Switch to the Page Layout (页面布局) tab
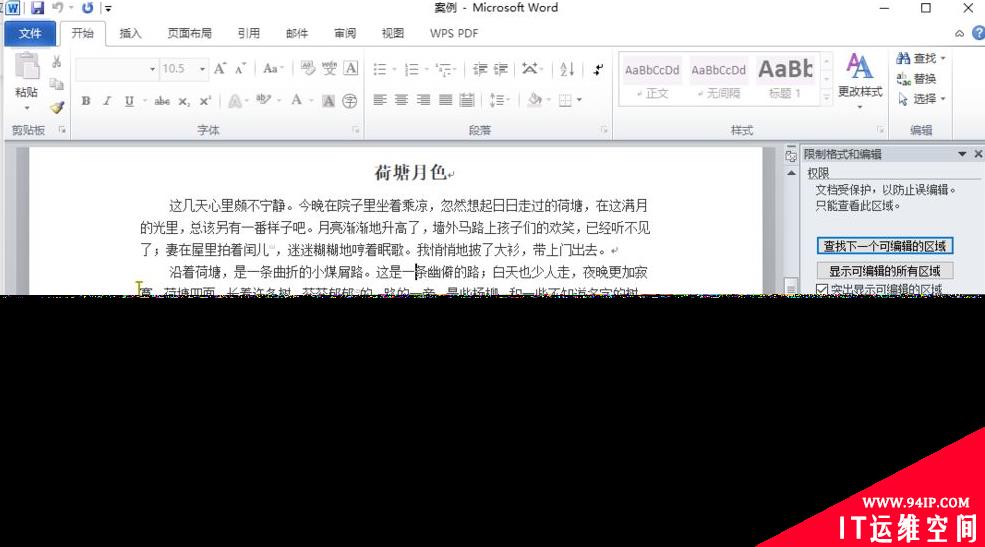985x547 pixels. pos(189,33)
